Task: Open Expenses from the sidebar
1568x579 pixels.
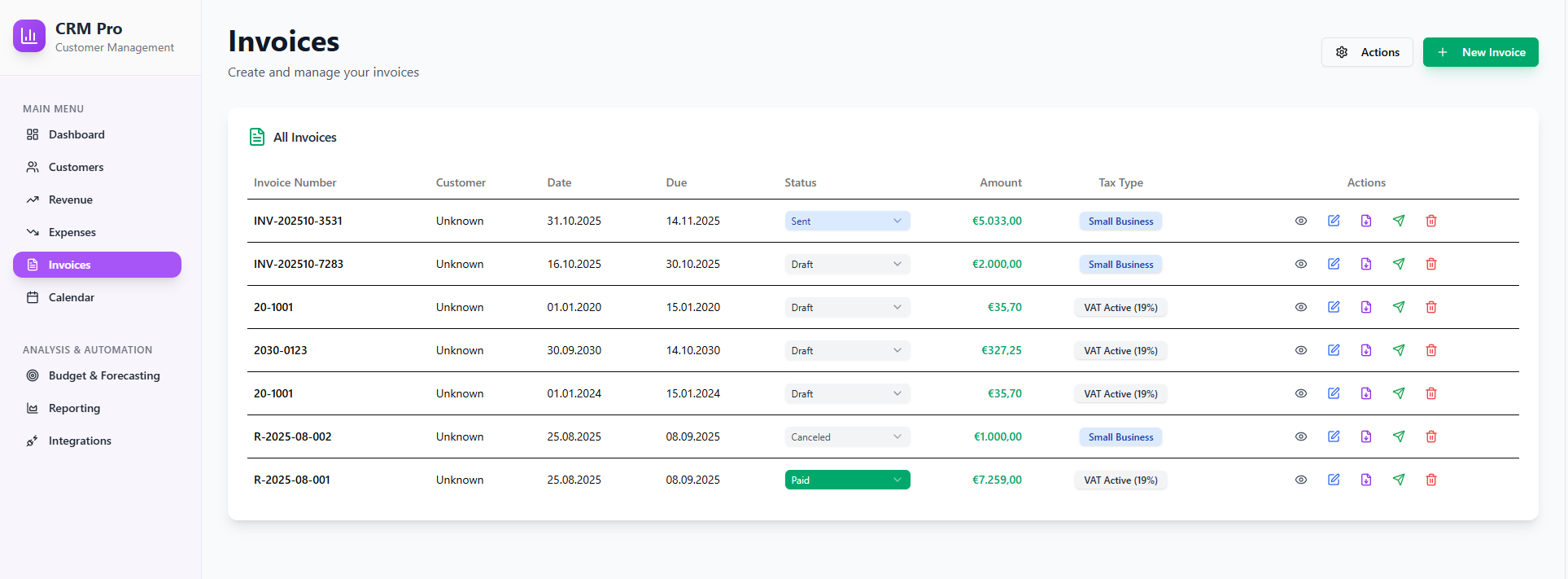Action: 97,232
